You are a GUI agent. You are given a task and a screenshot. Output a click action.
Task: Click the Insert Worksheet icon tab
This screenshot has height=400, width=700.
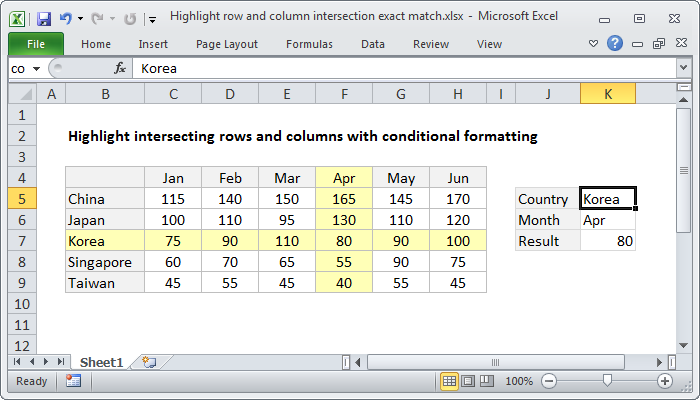point(149,362)
